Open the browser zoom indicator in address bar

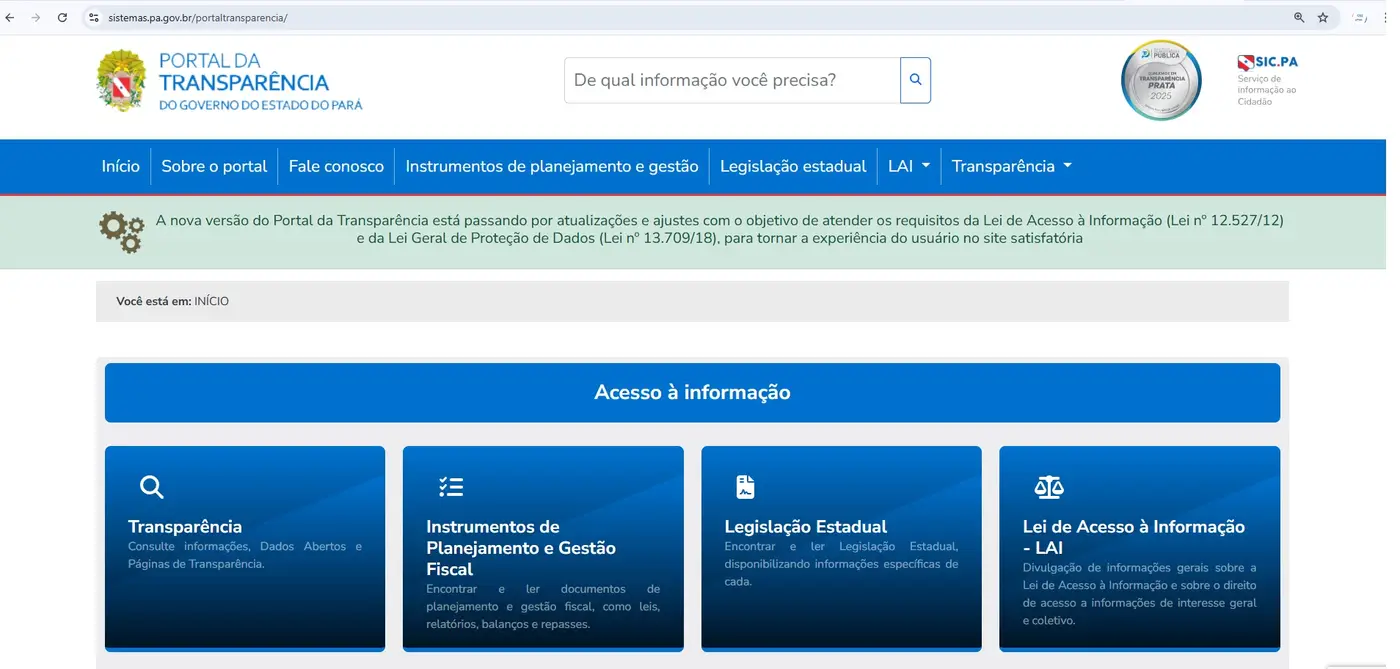[1299, 18]
